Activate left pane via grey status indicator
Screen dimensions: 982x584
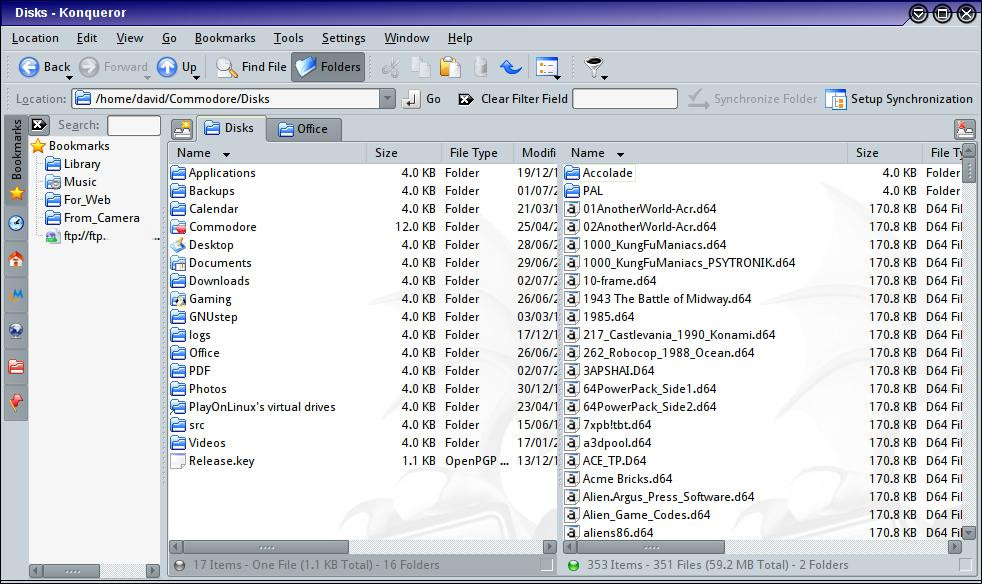(x=180, y=565)
